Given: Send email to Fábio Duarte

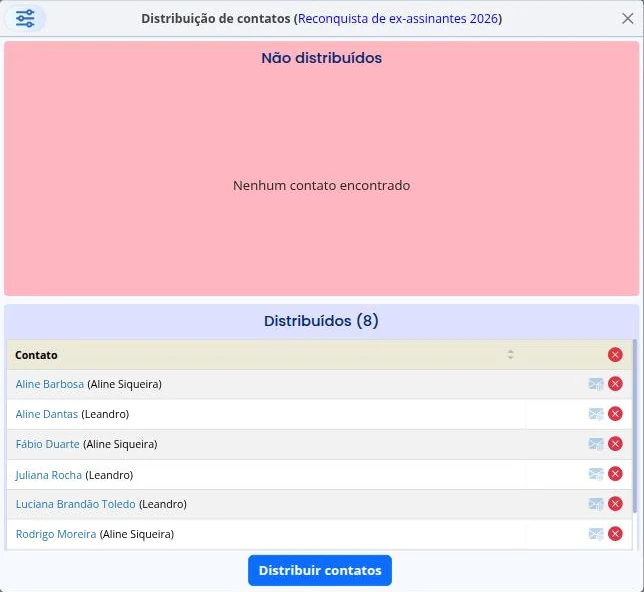Looking at the screenshot, I should point(596,444).
